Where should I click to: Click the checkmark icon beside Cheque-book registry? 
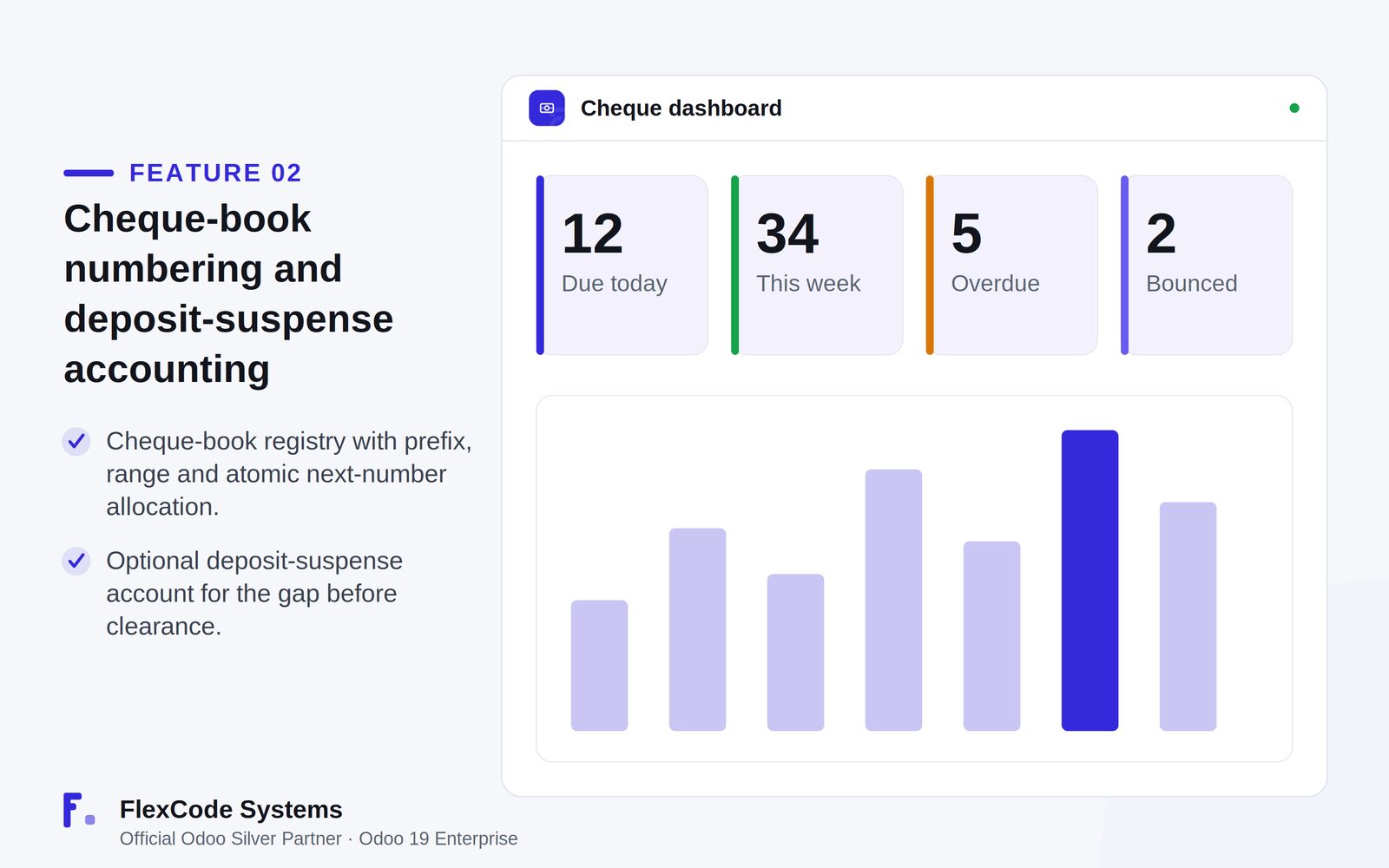pyautogui.click(x=76, y=441)
